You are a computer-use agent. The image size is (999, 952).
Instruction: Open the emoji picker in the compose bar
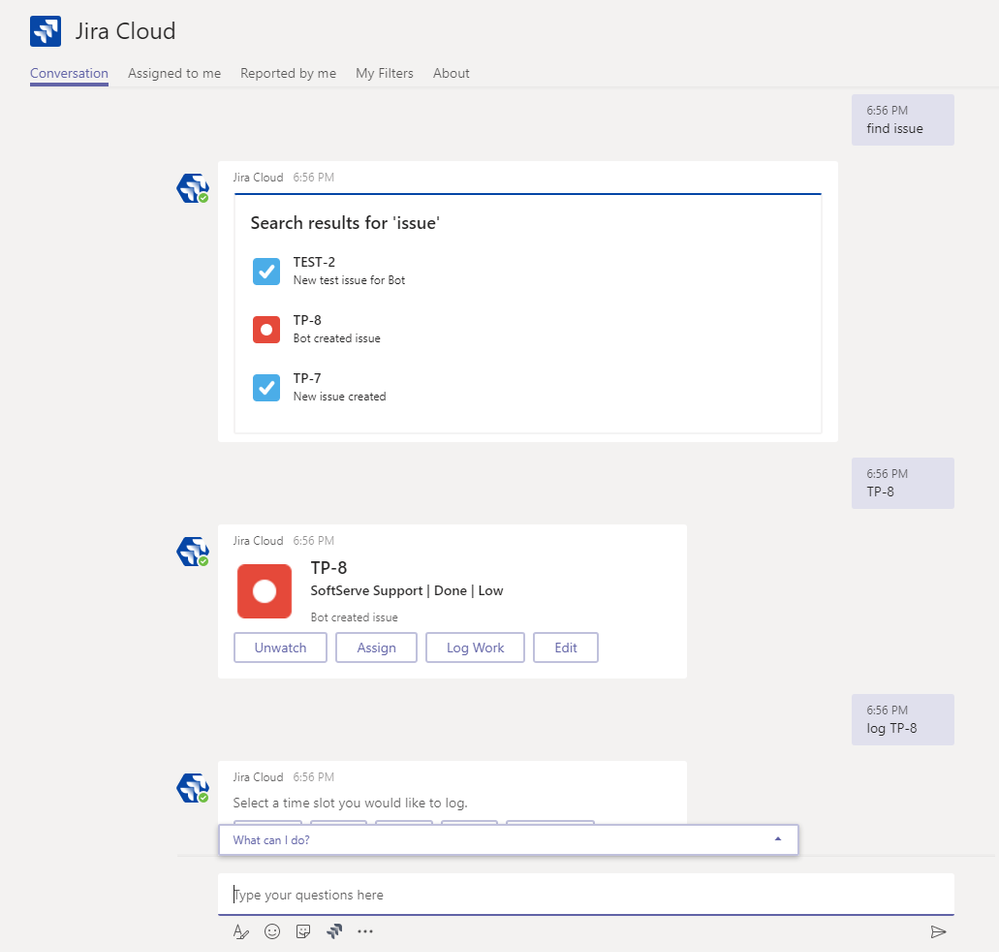point(272,931)
